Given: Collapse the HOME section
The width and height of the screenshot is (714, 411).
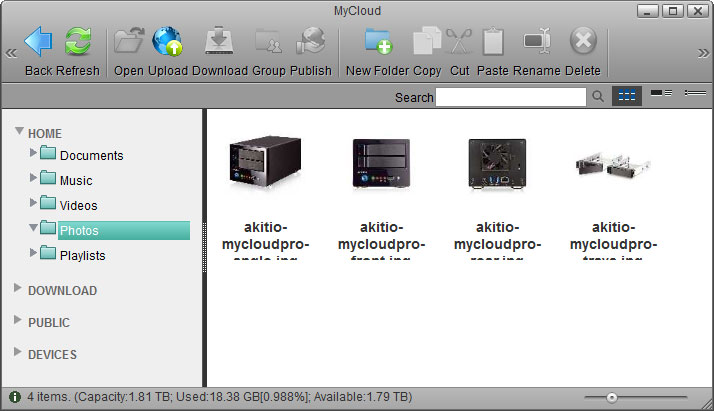Looking at the screenshot, I should (x=19, y=132).
